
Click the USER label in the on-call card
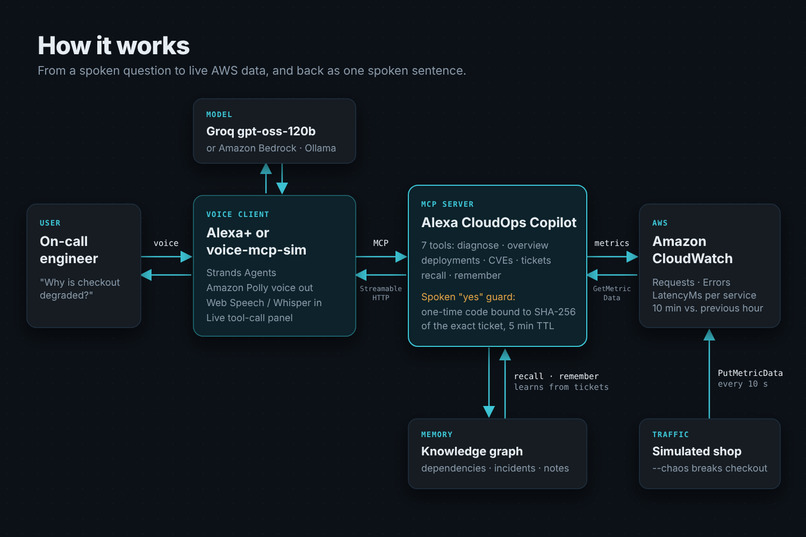coord(50,223)
